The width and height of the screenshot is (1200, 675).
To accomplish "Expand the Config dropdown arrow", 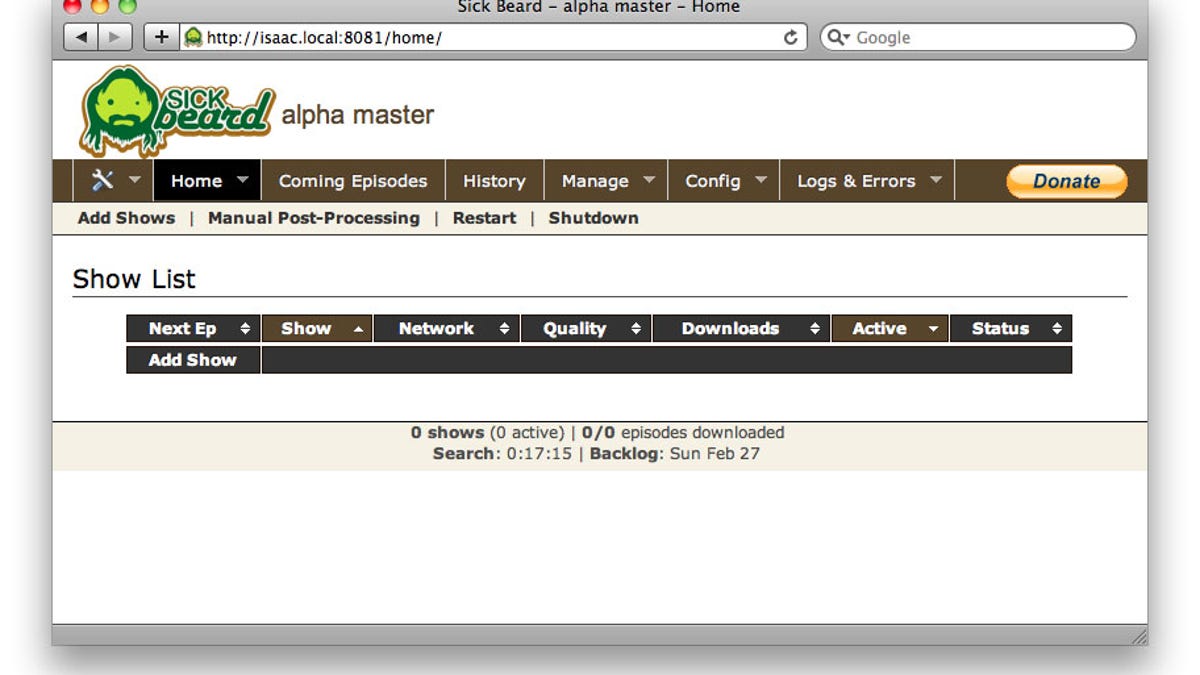I will [x=761, y=181].
